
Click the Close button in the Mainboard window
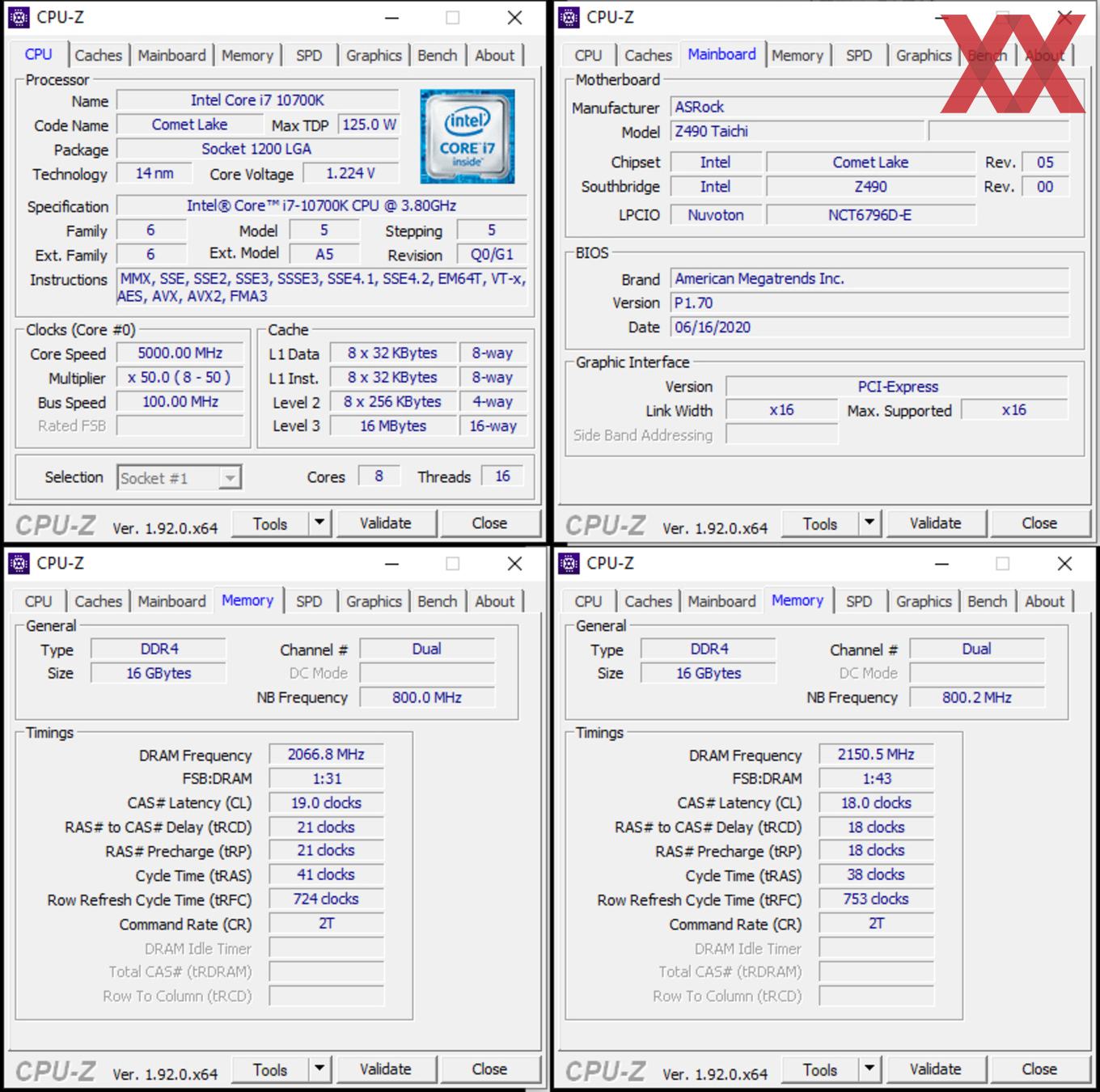1040,523
